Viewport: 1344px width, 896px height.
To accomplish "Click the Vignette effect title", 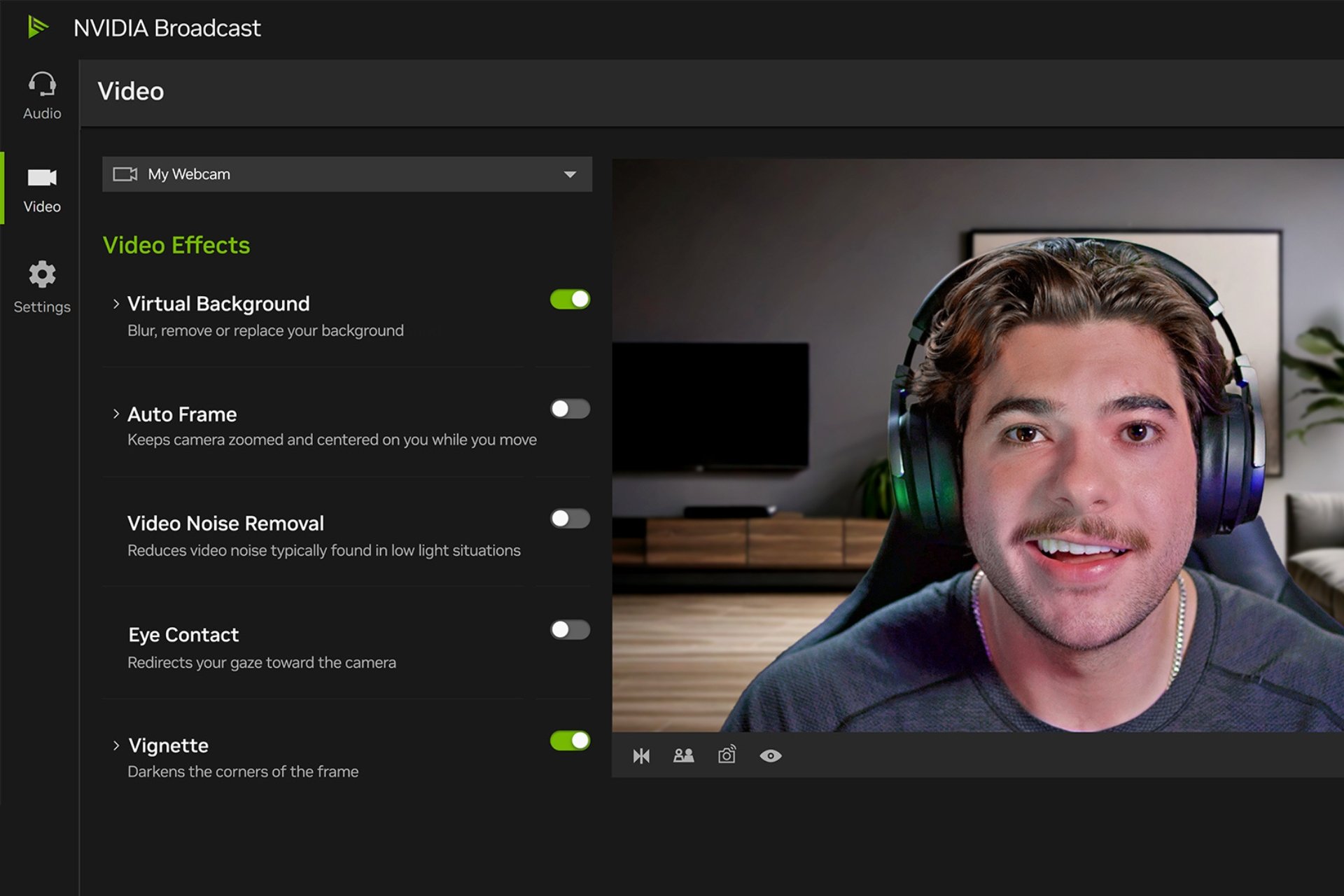I will [x=168, y=745].
